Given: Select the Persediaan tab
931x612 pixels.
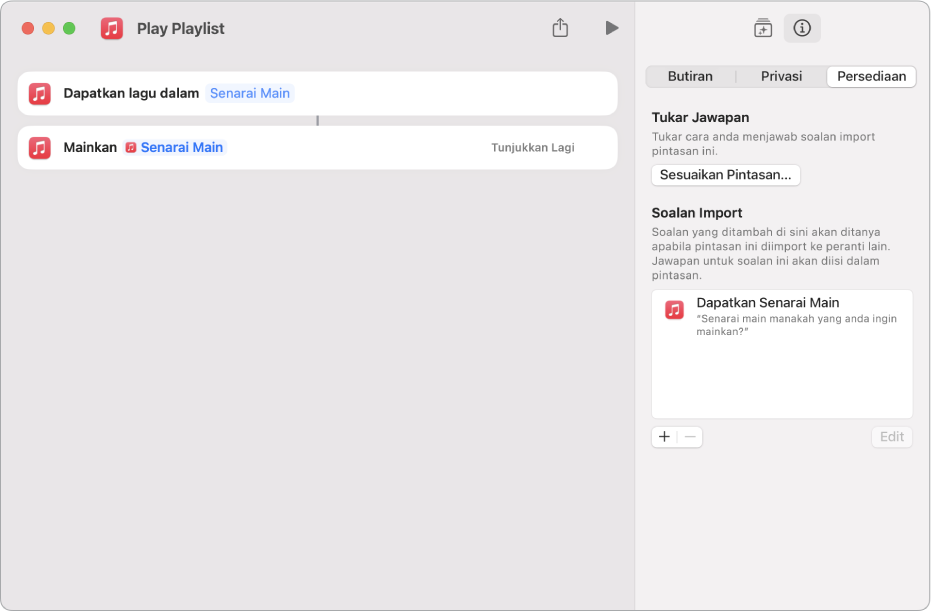Looking at the screenshot, I should click(x=871, y=77).
